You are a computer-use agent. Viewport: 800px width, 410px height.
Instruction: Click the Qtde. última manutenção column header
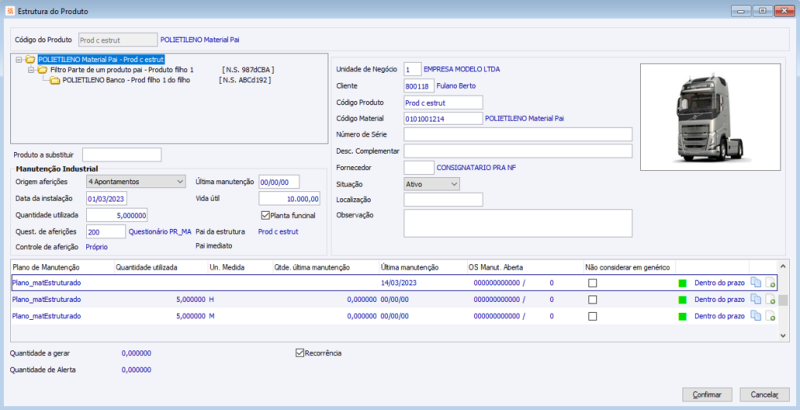point(326,267)
